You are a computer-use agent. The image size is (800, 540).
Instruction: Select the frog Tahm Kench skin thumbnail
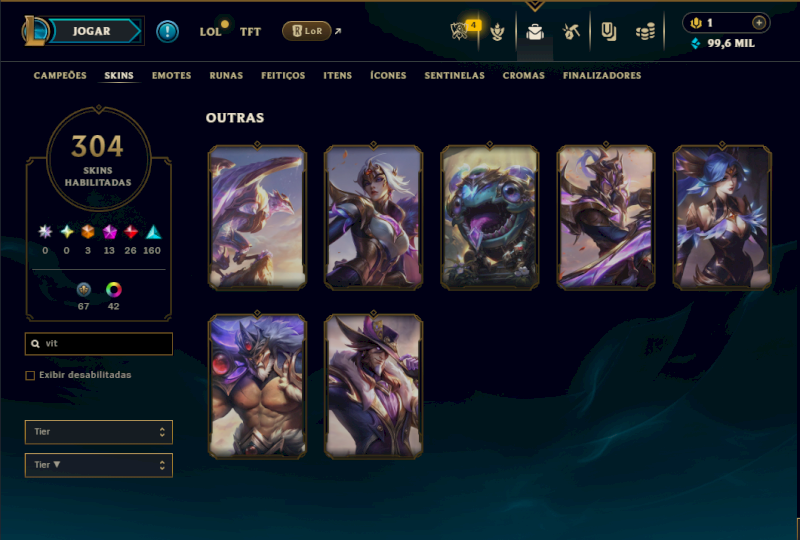pyautogui.click(x=490, y=217)
